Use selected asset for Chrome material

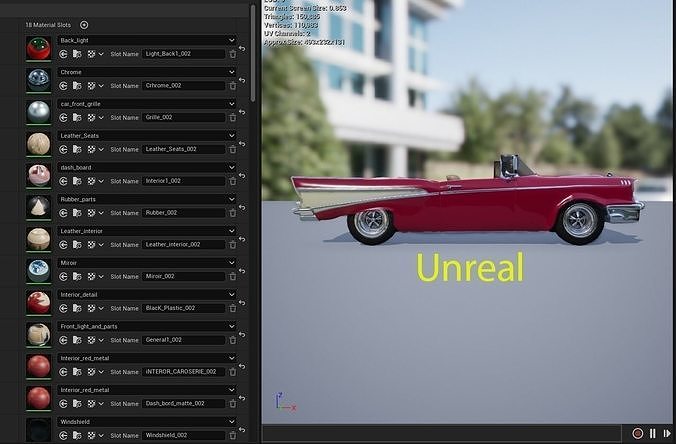(63, 86)
